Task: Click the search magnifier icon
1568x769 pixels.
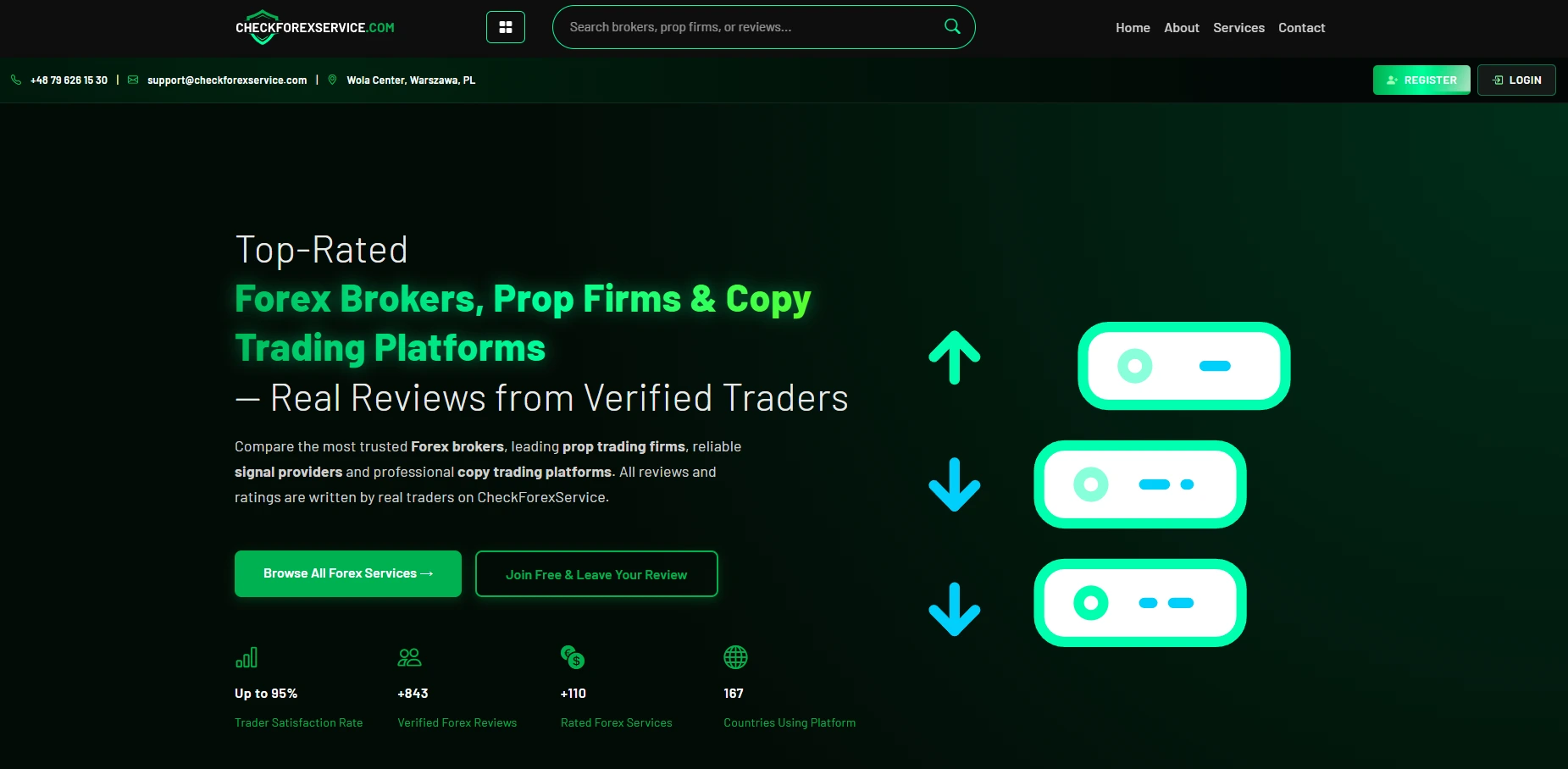Action: tap(952, 26)
